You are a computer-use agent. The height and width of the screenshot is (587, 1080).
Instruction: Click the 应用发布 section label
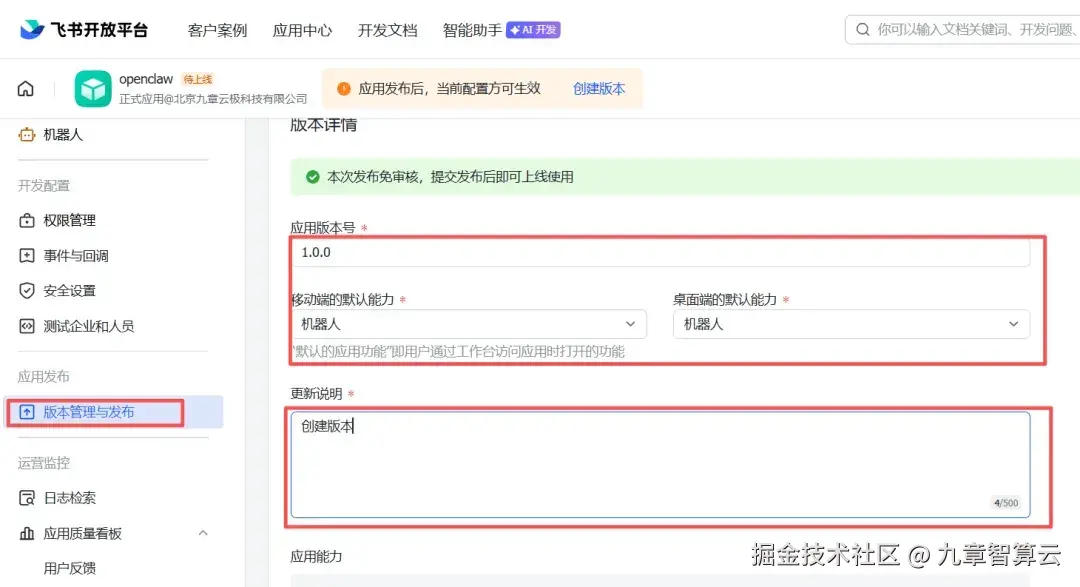click(x=43, y=377)
